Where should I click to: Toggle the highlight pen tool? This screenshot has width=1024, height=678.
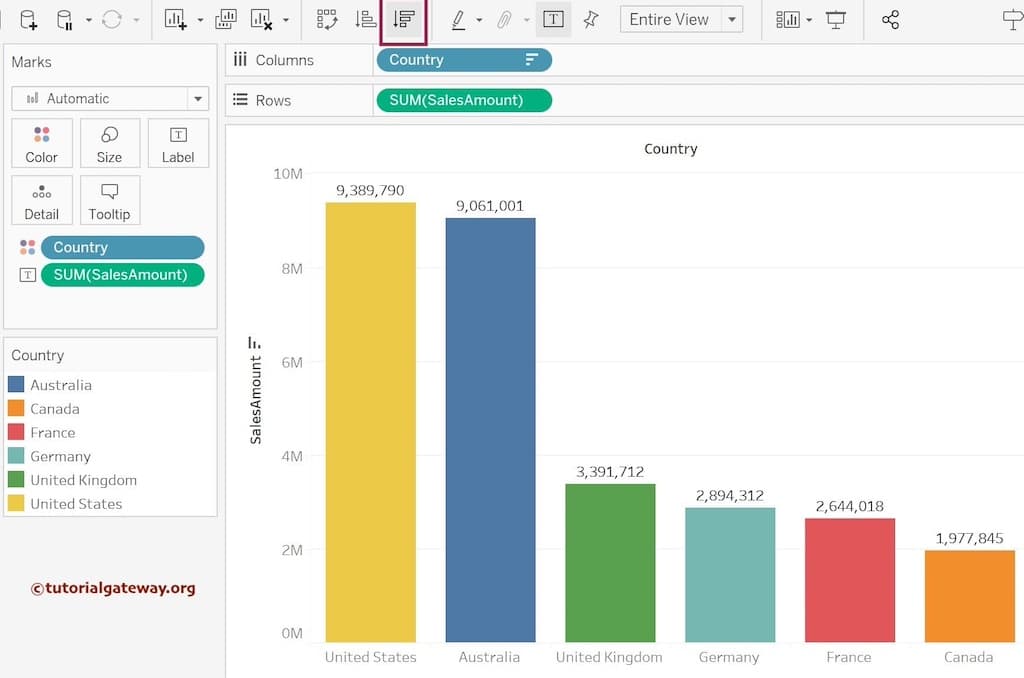tap(461, 19)
